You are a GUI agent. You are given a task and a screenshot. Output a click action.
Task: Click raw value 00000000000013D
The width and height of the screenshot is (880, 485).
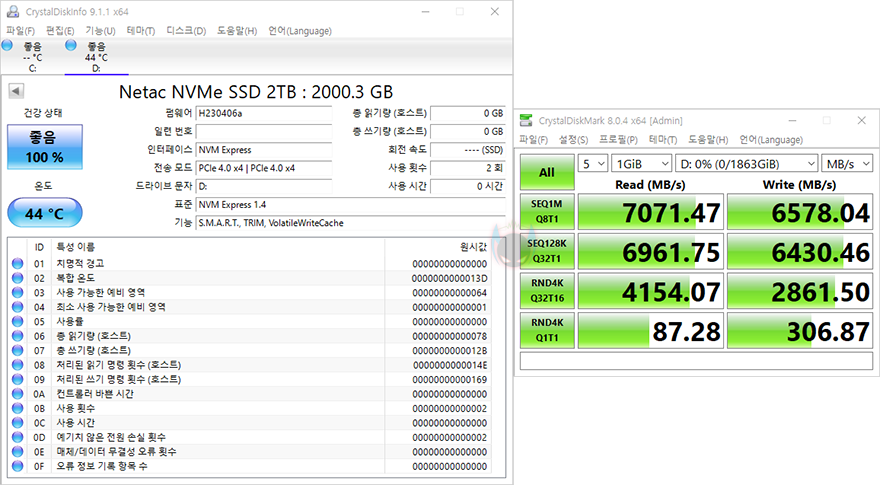(450, 278)
